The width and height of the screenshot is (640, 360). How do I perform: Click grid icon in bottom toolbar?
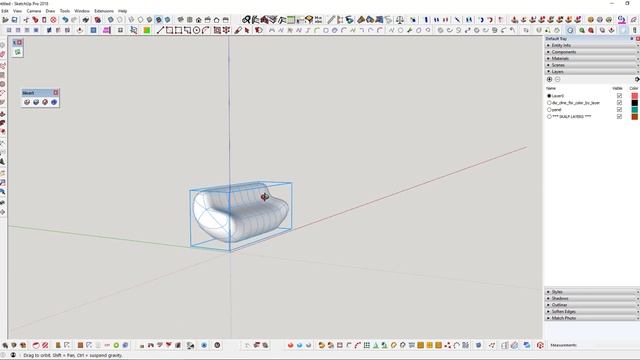367,345
